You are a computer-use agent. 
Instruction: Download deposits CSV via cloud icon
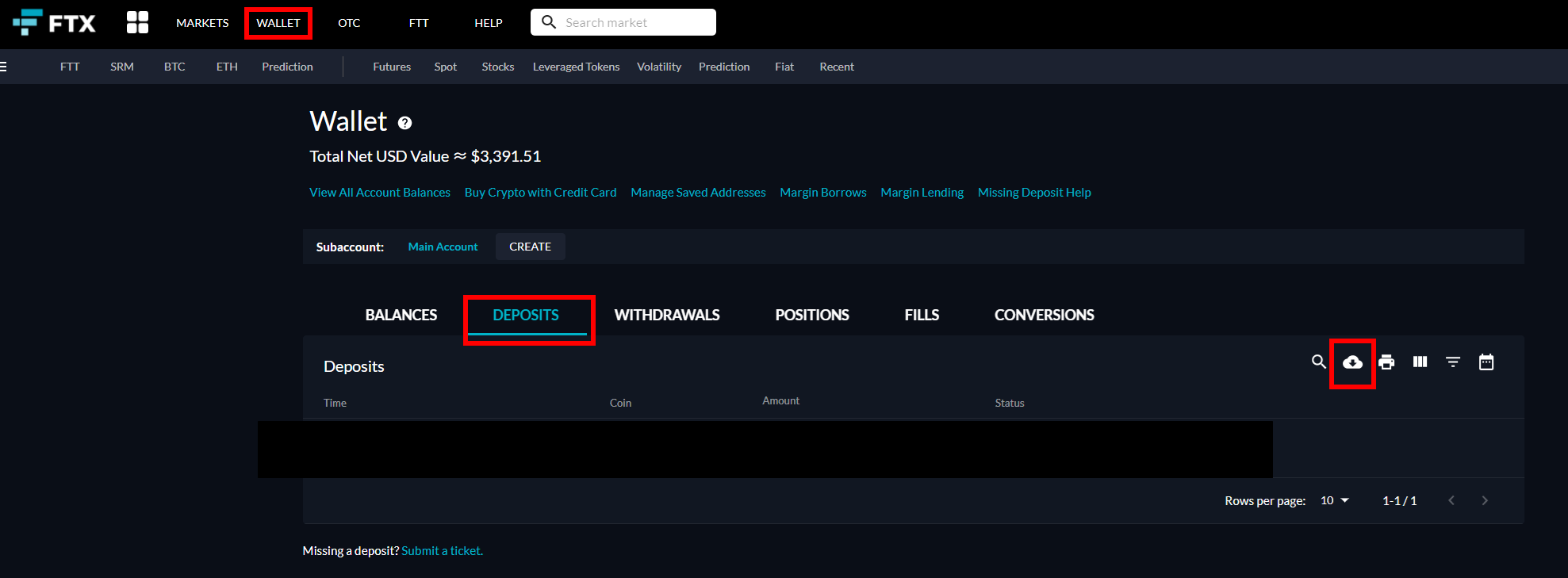pyautogui.click(x=1352, y=362)
